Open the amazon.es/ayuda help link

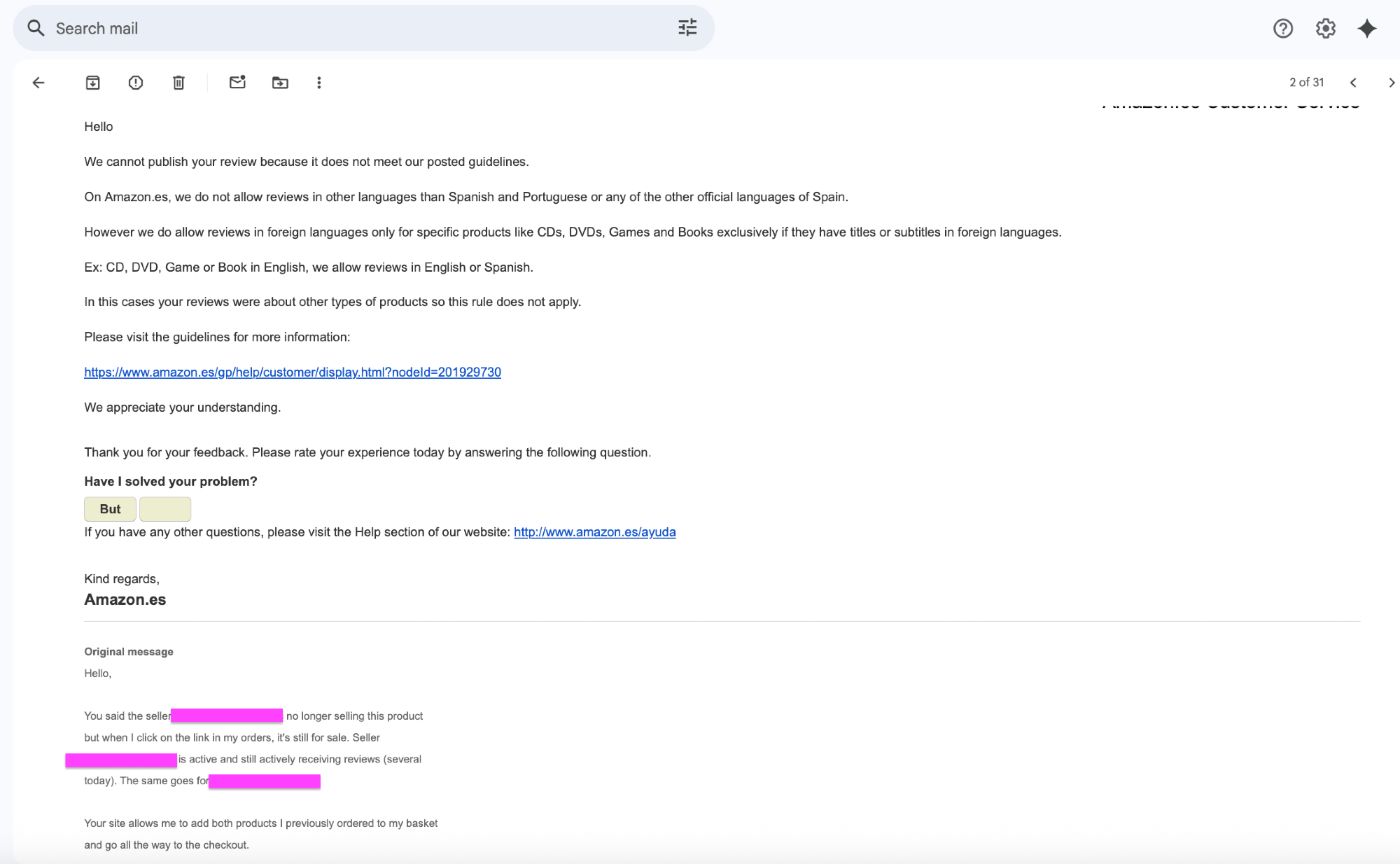click(594, 532)
